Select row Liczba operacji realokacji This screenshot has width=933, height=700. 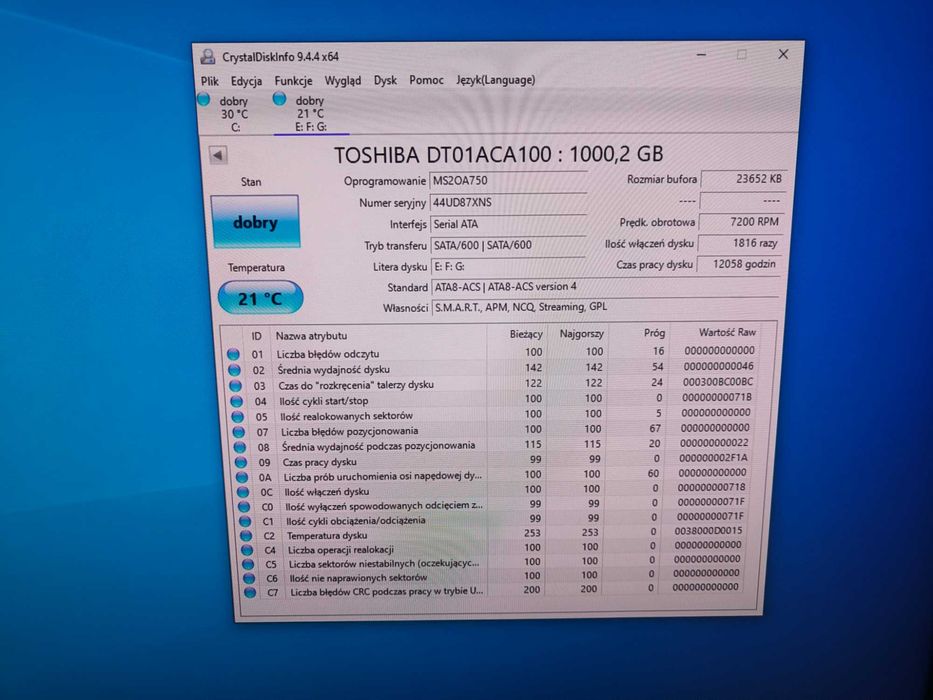495,548
